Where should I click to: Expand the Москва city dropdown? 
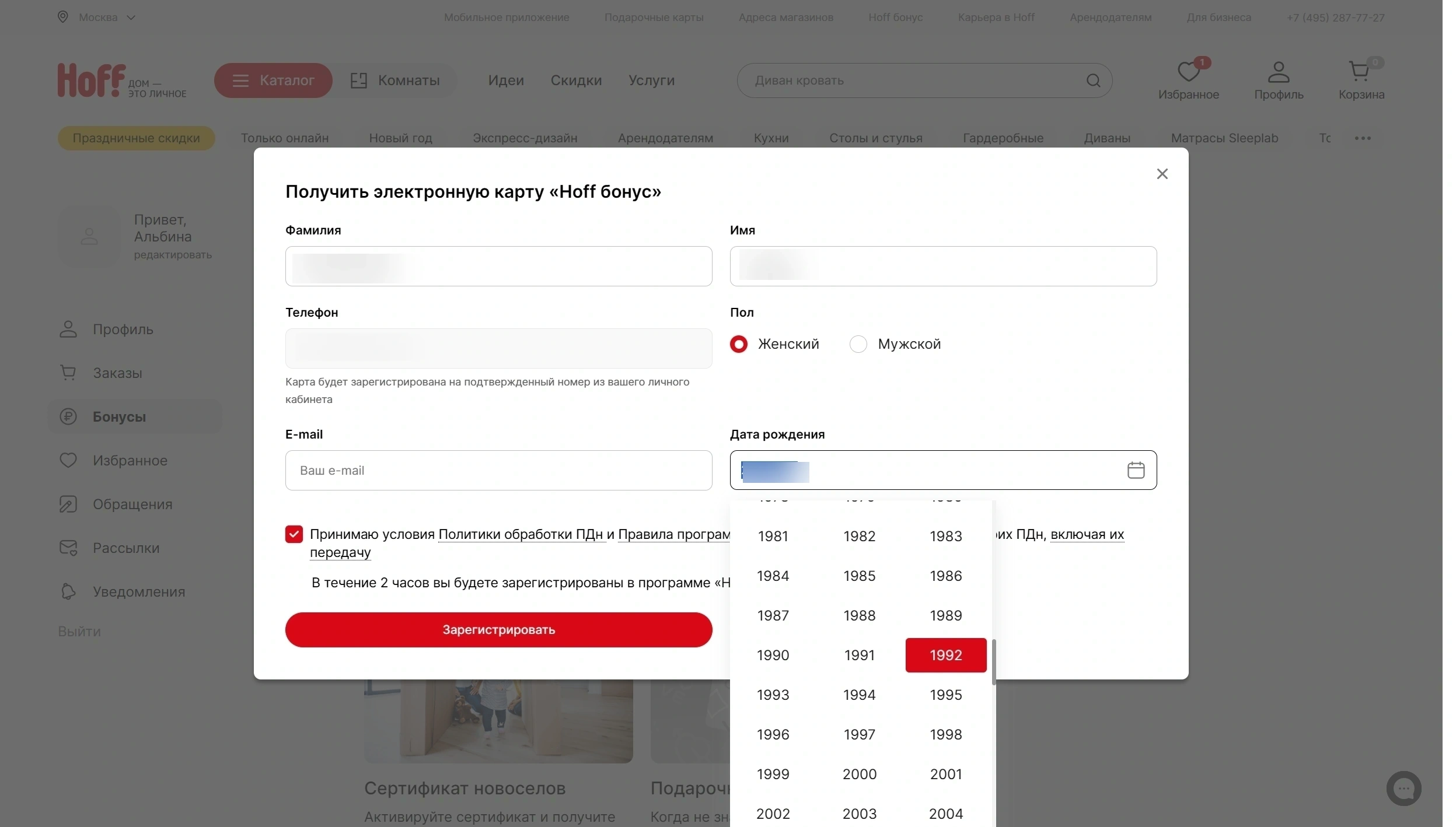click(97, 17)
